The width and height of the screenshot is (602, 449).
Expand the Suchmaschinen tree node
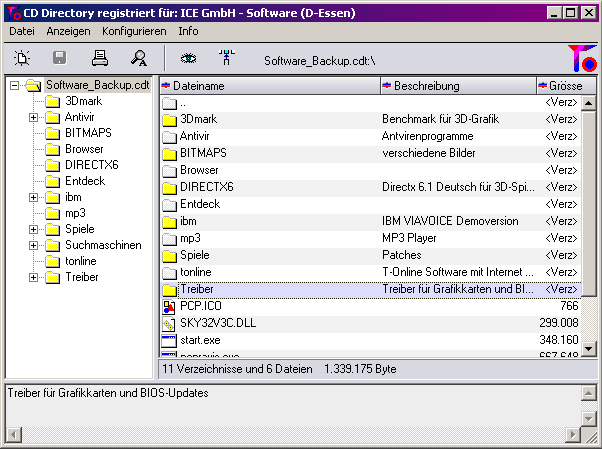click(33, 245)
